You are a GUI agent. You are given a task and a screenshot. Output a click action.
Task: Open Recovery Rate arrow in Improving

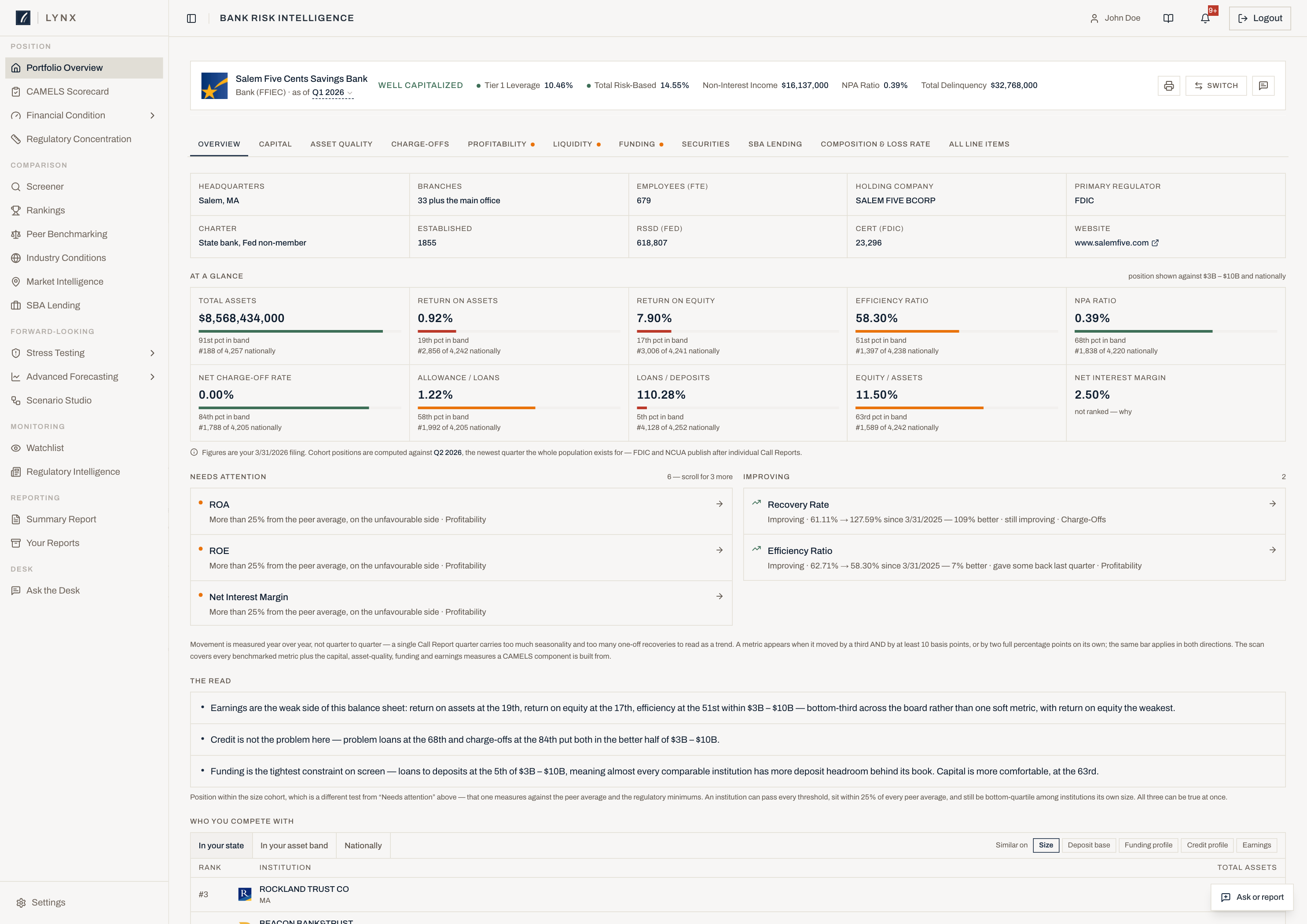tap(1272, 504)
